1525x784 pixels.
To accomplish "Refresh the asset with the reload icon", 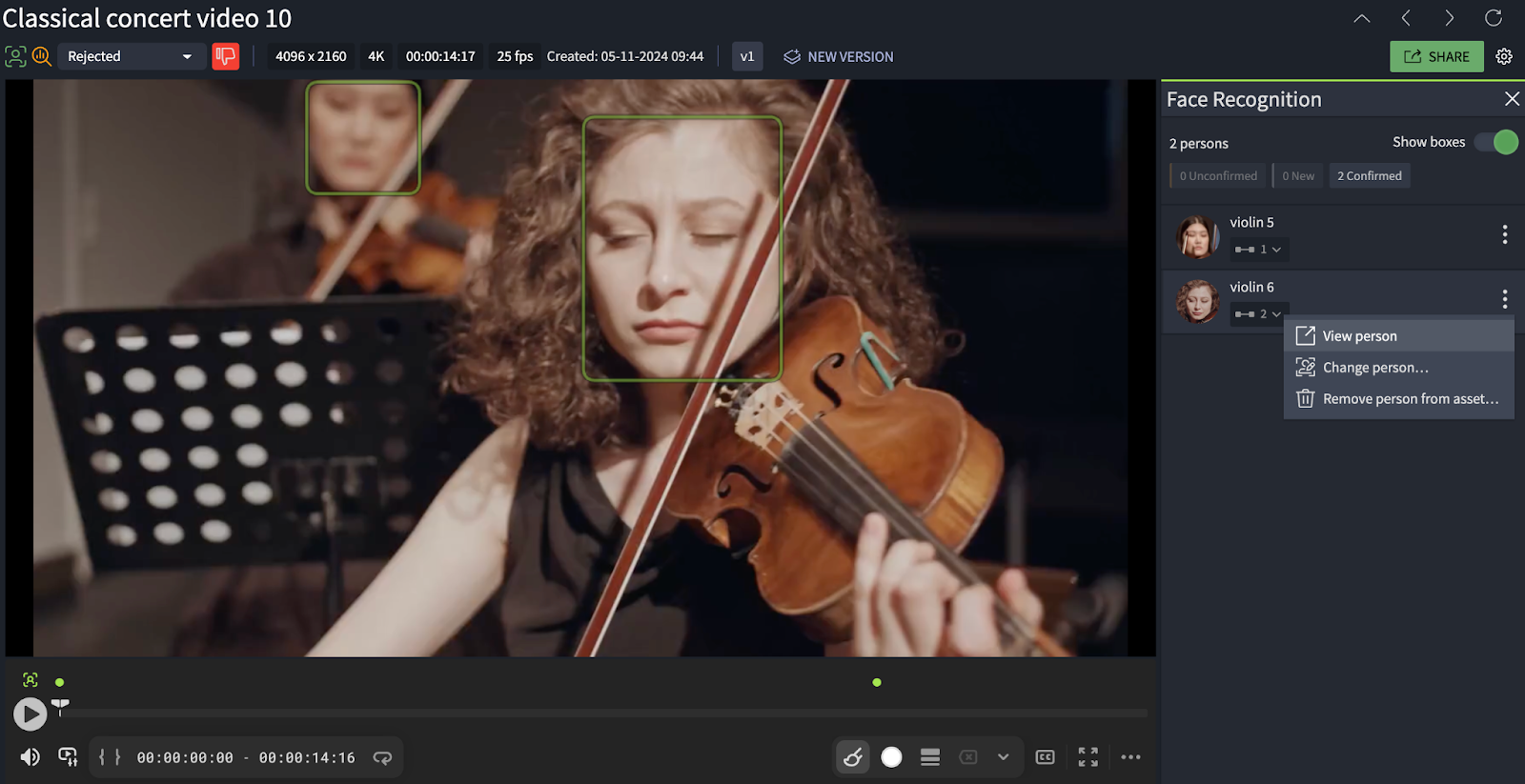I will (1494, 18).
